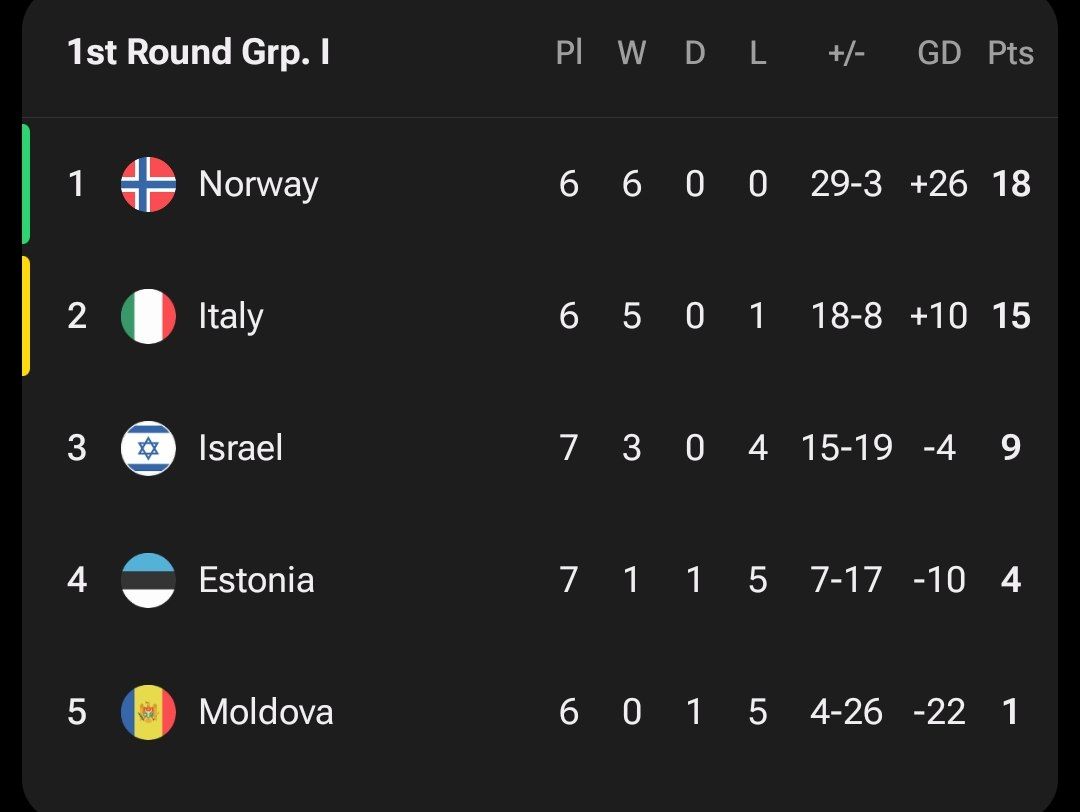Viewport: 1080px width, 812px height.
Task: Open the Italy team name
Action: [231, 316]
